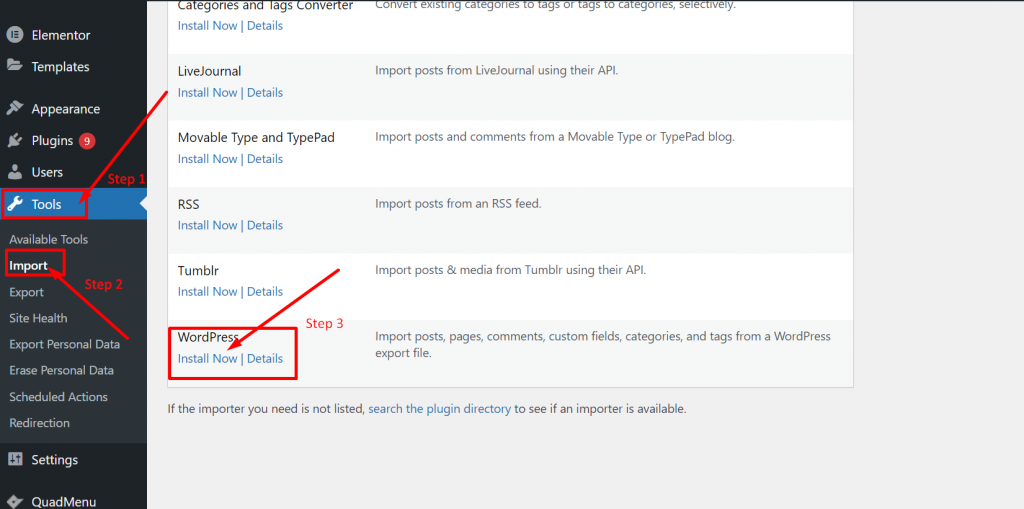Click the Plugins update count badge
1024x509 pixels.
[87, 141]
